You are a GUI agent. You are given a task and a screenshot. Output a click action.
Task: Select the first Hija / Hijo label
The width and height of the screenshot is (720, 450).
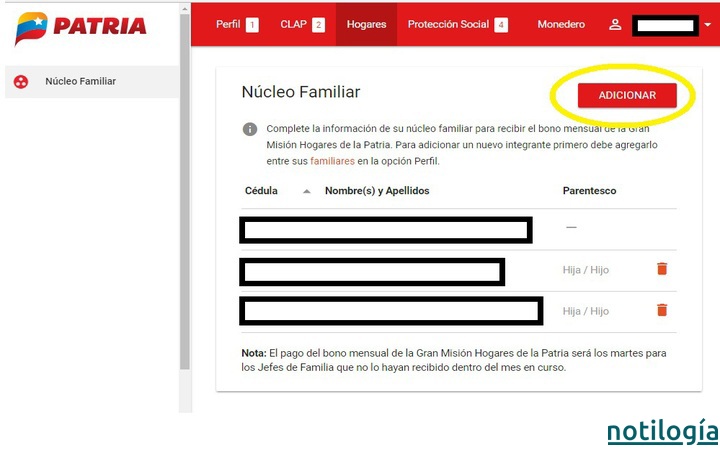(x=585, y=270)
